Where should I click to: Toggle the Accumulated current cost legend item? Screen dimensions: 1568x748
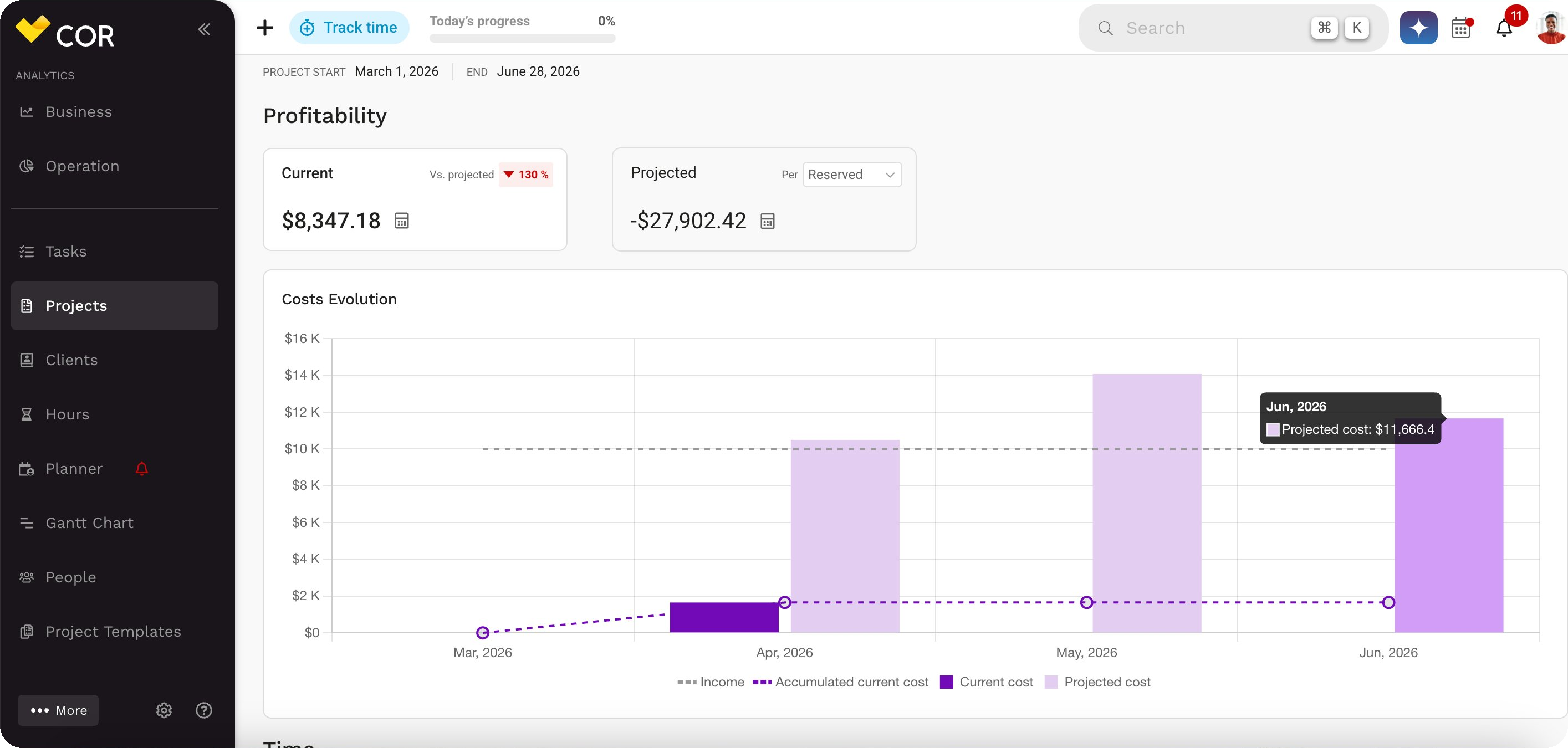[841, 682]
